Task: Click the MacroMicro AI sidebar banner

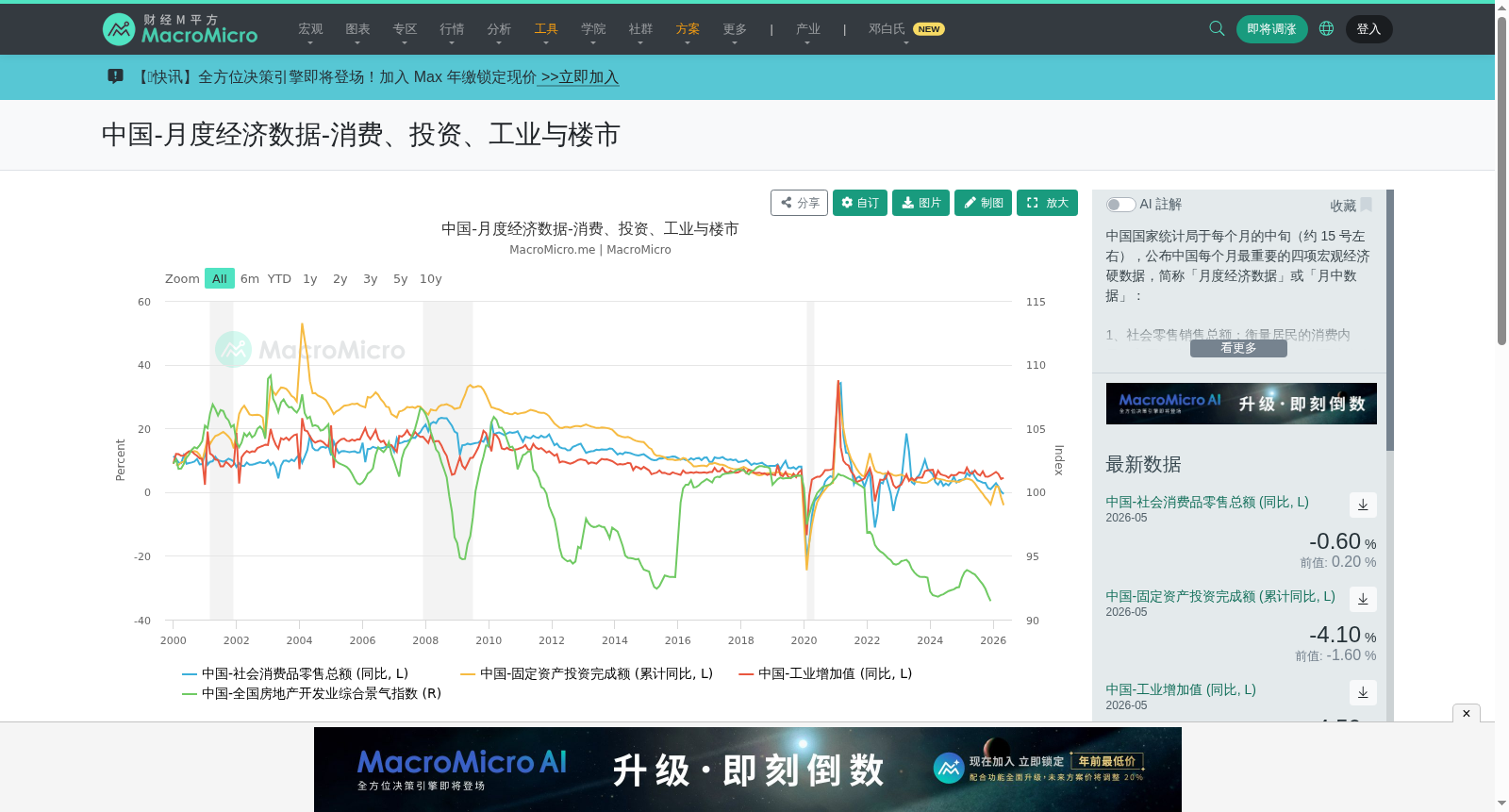Action: point(1241,404)
